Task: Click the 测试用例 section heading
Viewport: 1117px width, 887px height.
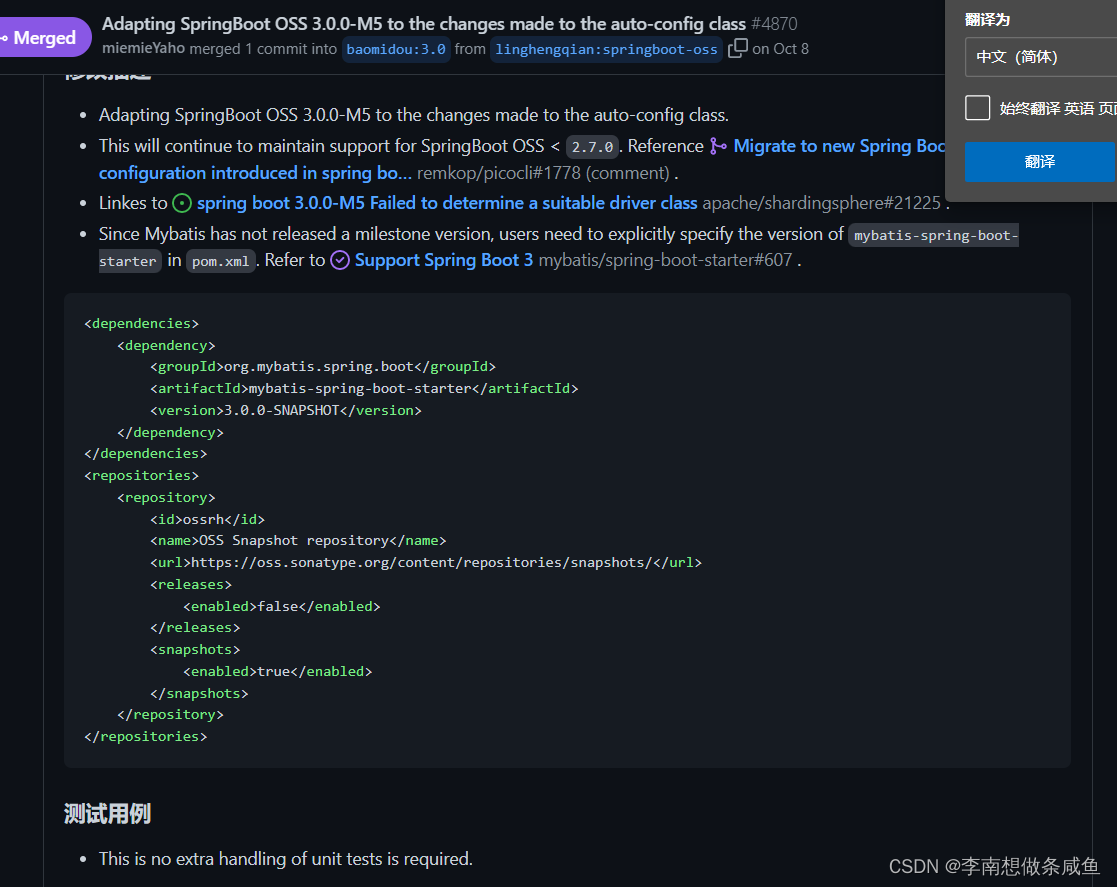Action: click(x=107, y=814)
